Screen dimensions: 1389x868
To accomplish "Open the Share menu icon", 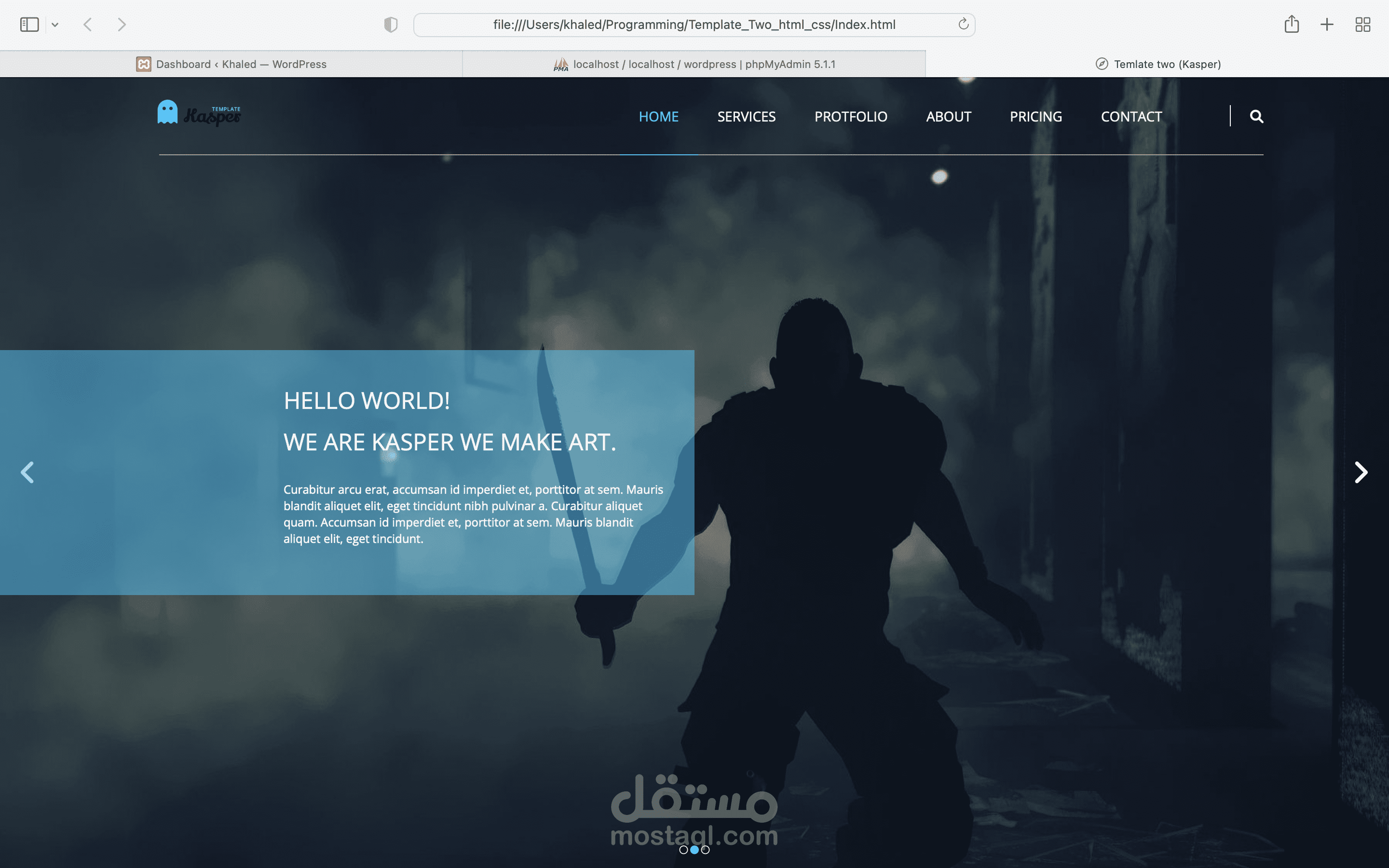I will 1292,24.
